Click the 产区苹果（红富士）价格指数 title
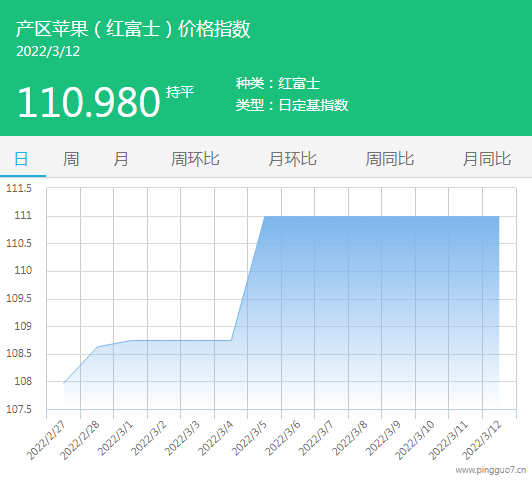The width and height of the screenshot is (532, 482). pyautogui.click(x=133, y=28)
